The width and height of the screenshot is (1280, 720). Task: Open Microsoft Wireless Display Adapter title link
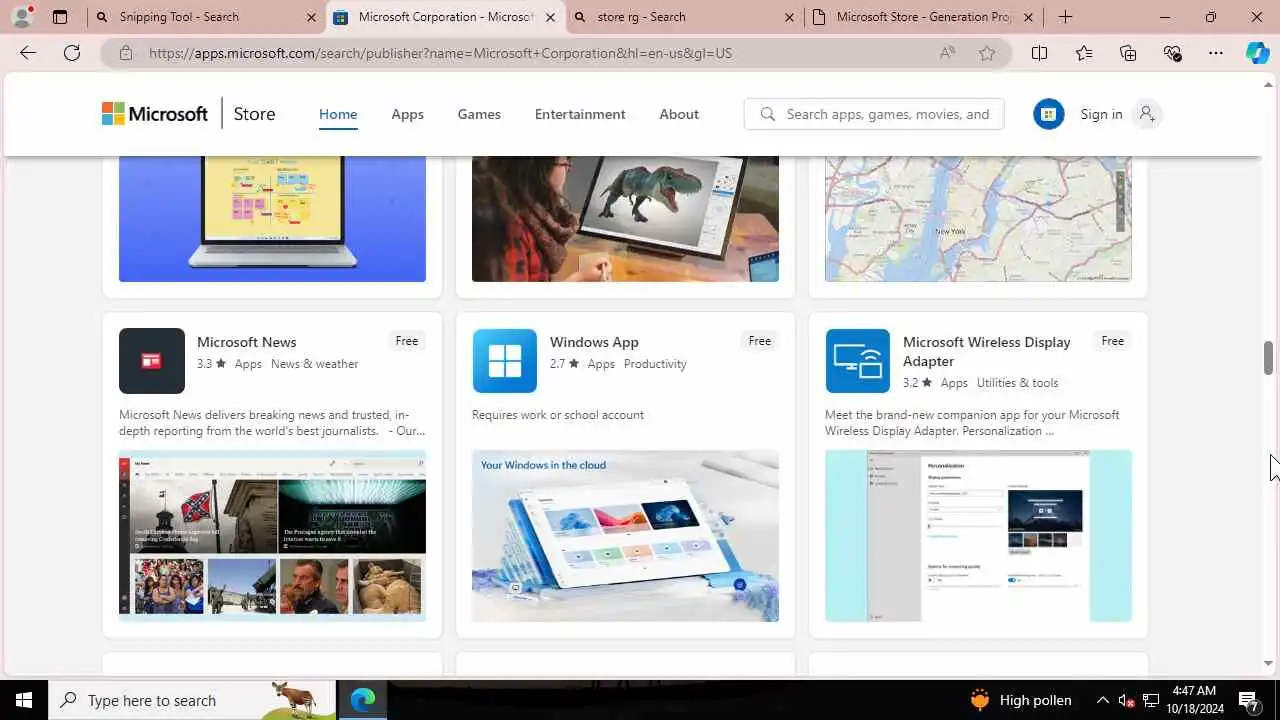point(986,351)
